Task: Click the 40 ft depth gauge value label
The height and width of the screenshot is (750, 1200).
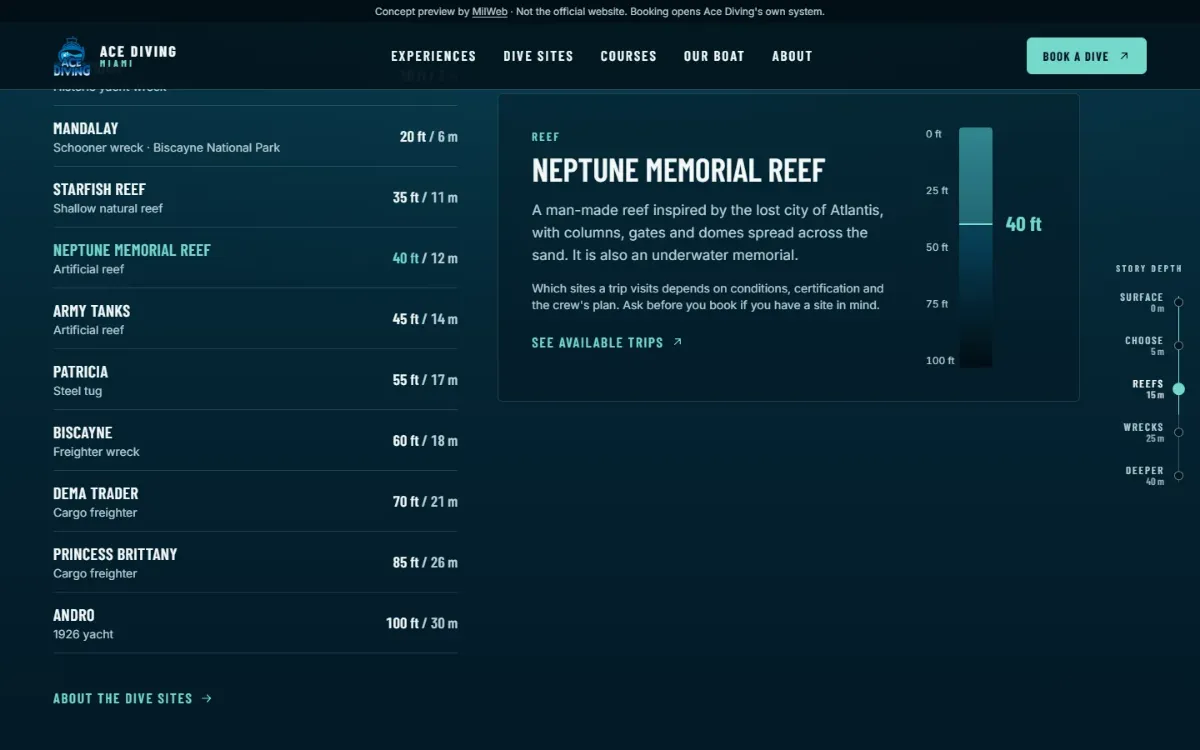Action: click(x=1023, y=224)
